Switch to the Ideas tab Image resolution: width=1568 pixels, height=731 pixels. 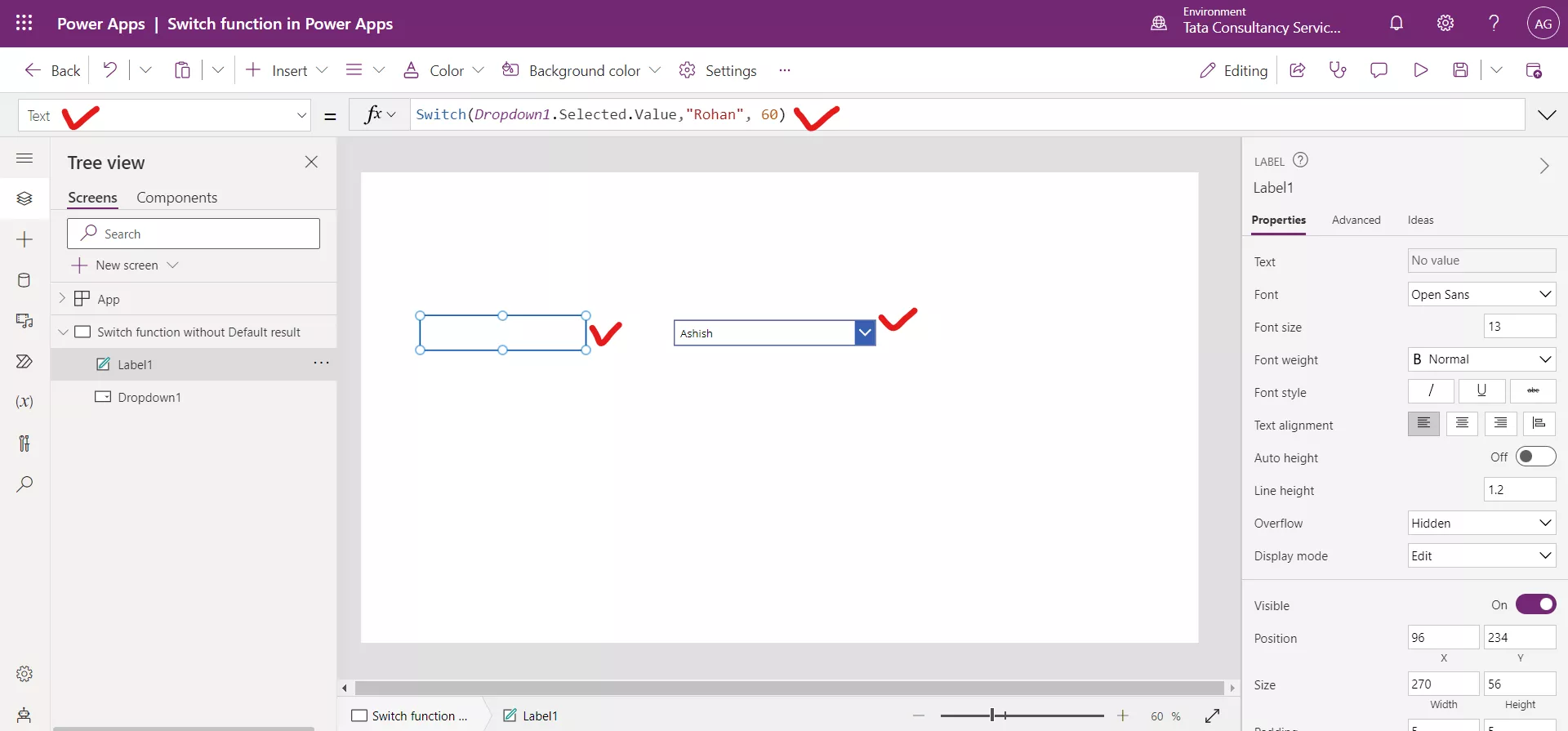1420,220
